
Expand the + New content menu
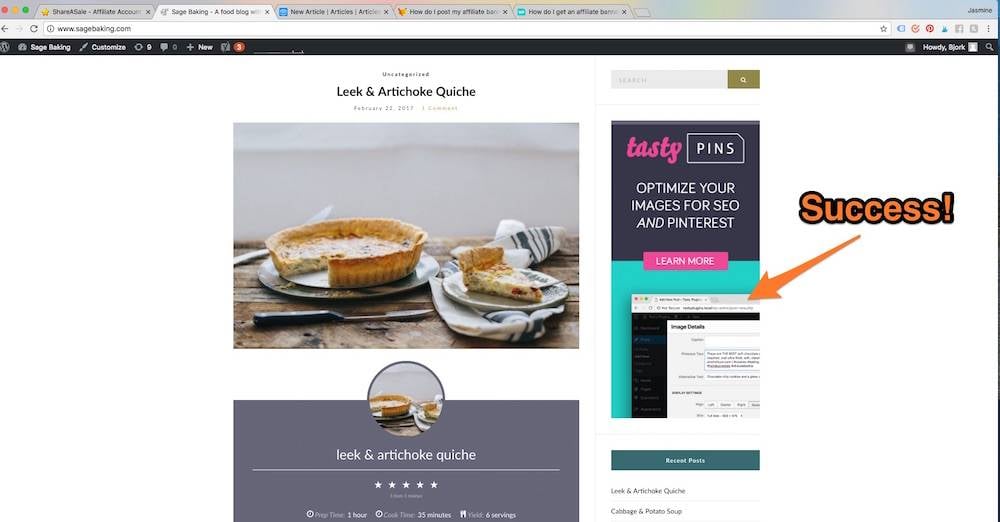tap(200, 47)
